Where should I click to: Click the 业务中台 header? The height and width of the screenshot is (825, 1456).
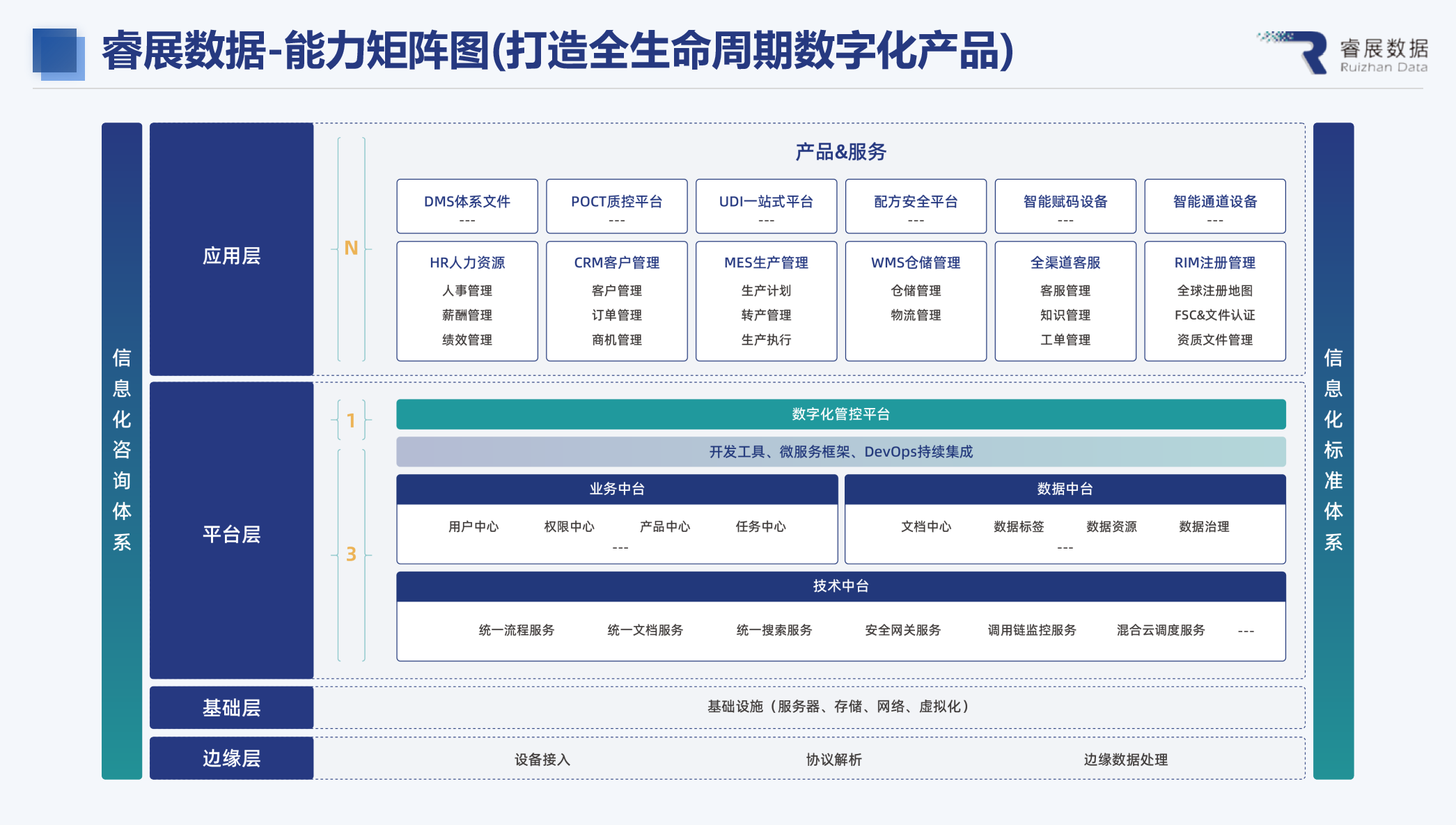[617, 489]
